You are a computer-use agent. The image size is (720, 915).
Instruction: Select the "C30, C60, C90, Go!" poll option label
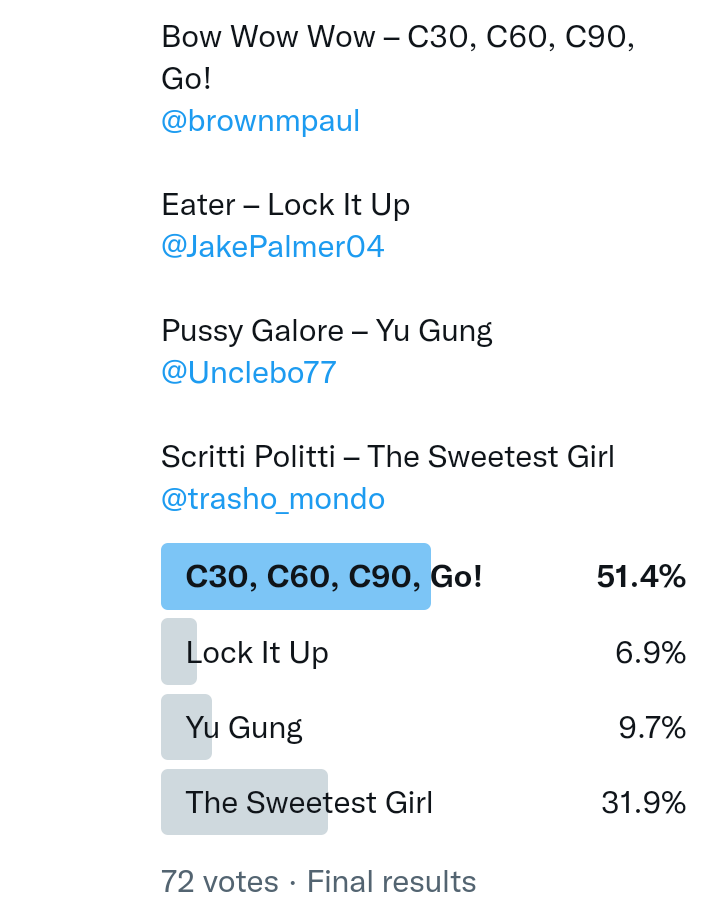tap(334, 577)
